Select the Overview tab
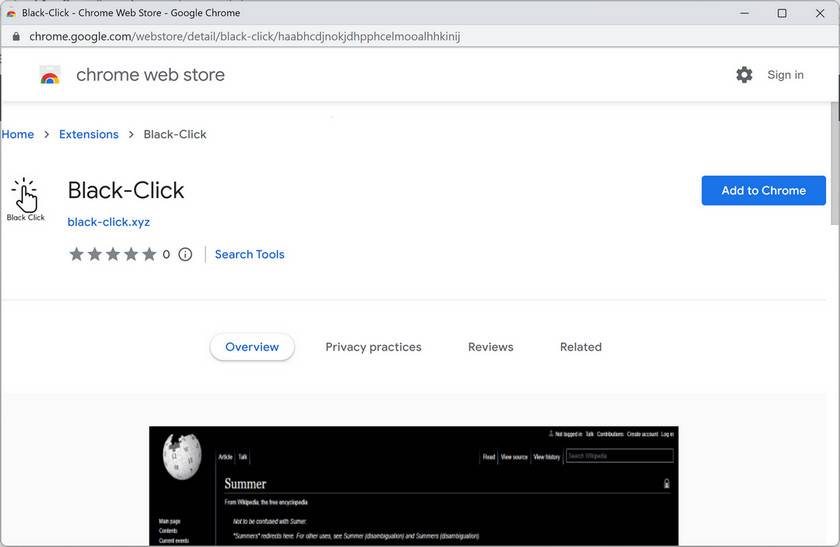This screenshot has width=840, height=547. click(252, 347)
